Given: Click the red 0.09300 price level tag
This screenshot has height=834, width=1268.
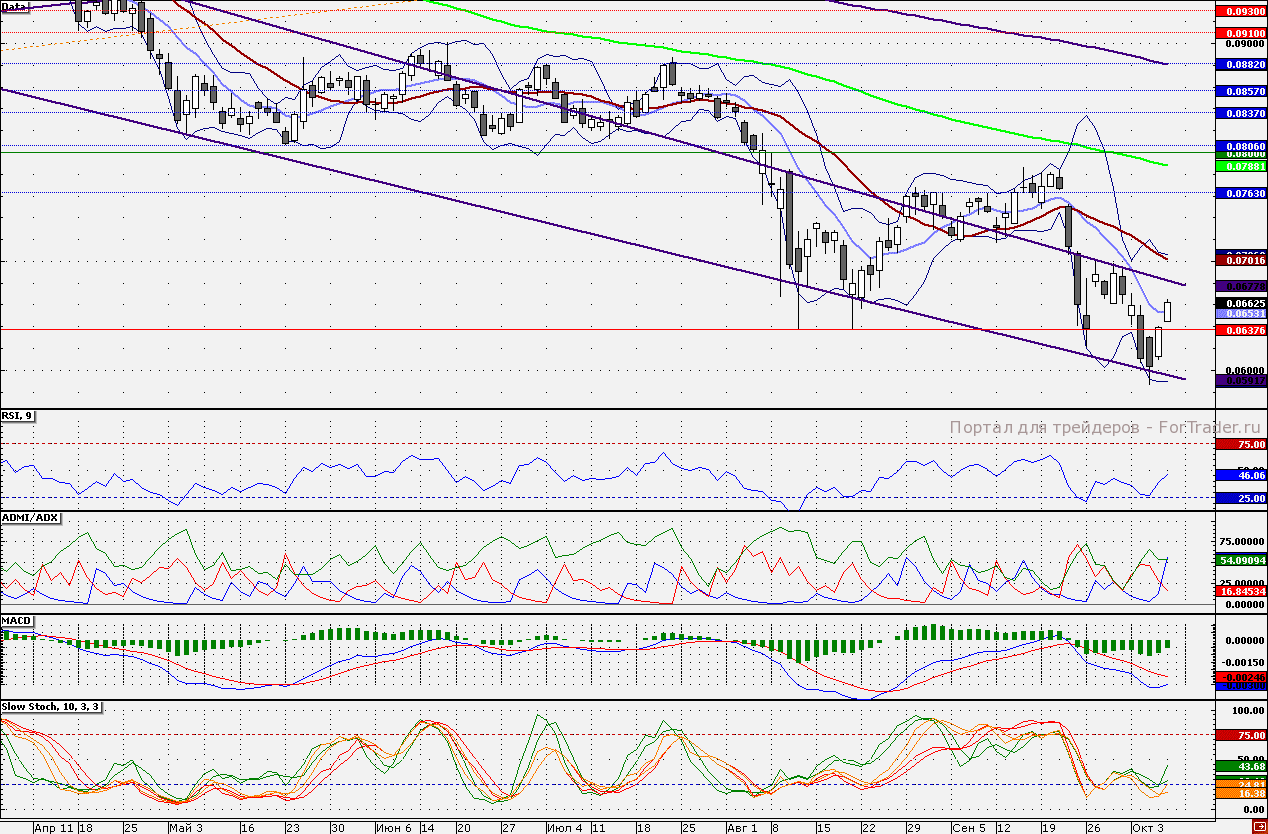Looking at the screenshot, I should (x=1239, y=11).
